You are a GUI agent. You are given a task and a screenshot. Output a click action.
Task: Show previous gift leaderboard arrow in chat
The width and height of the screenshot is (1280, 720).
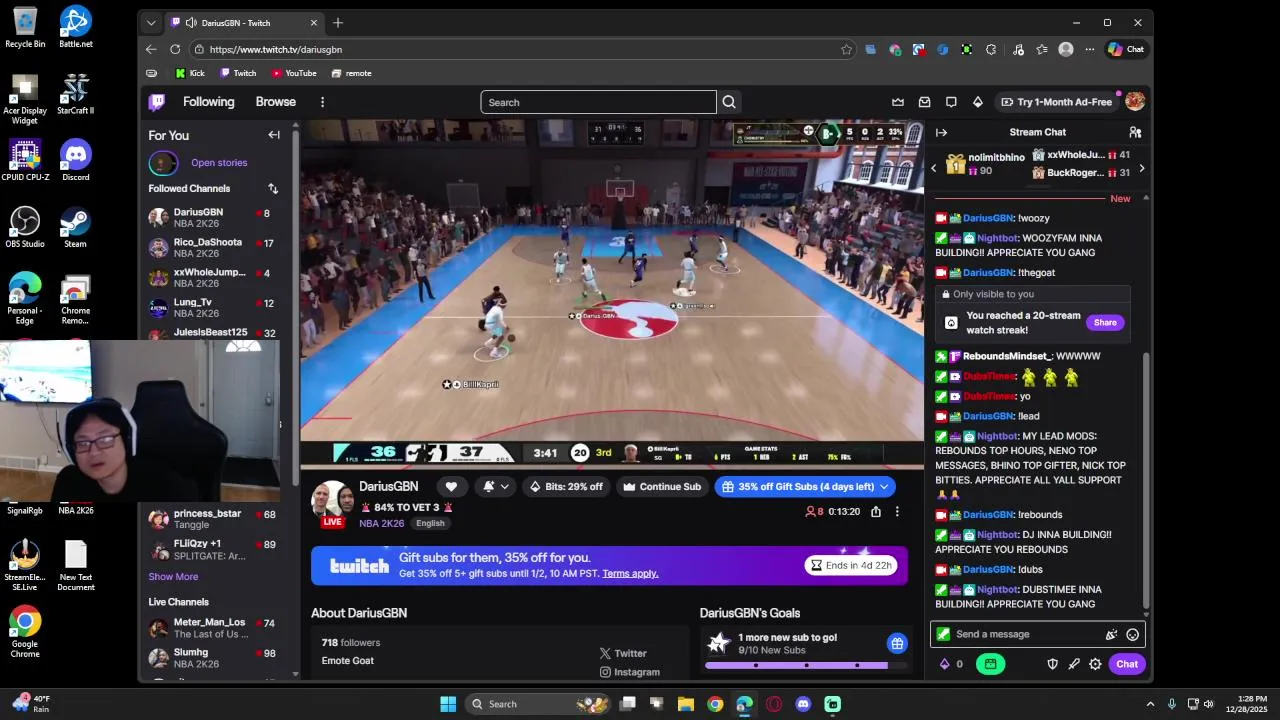tap(934, 168)
